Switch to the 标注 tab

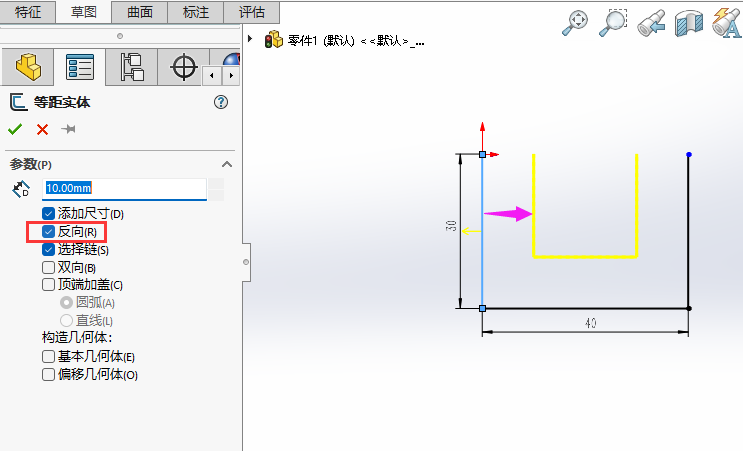pyautogui.click(x=196, y=12)
